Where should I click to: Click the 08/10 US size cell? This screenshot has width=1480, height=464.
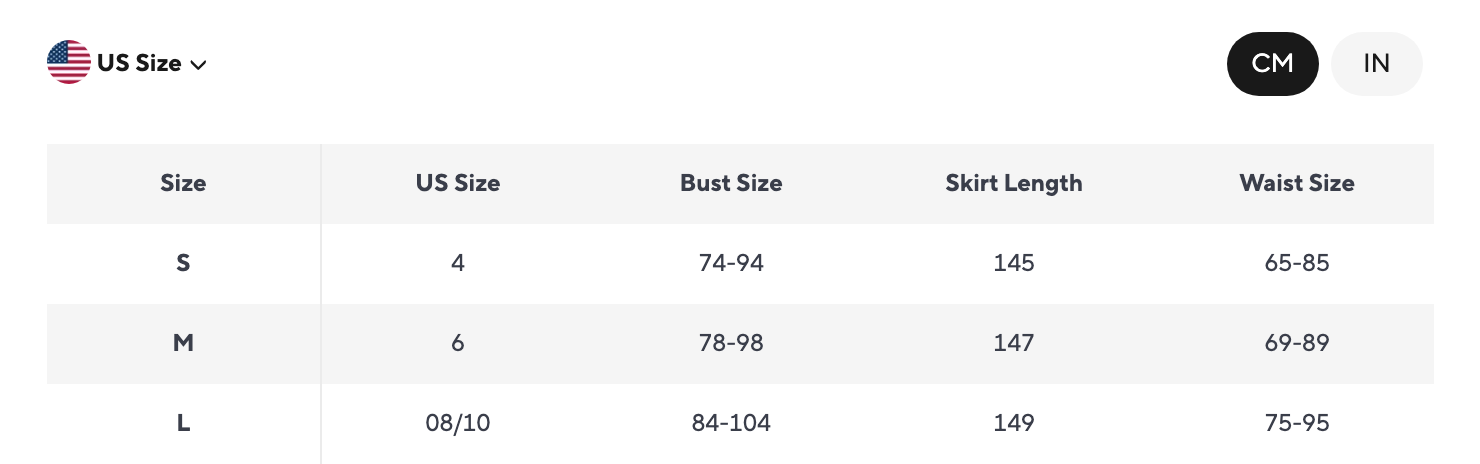458,423
